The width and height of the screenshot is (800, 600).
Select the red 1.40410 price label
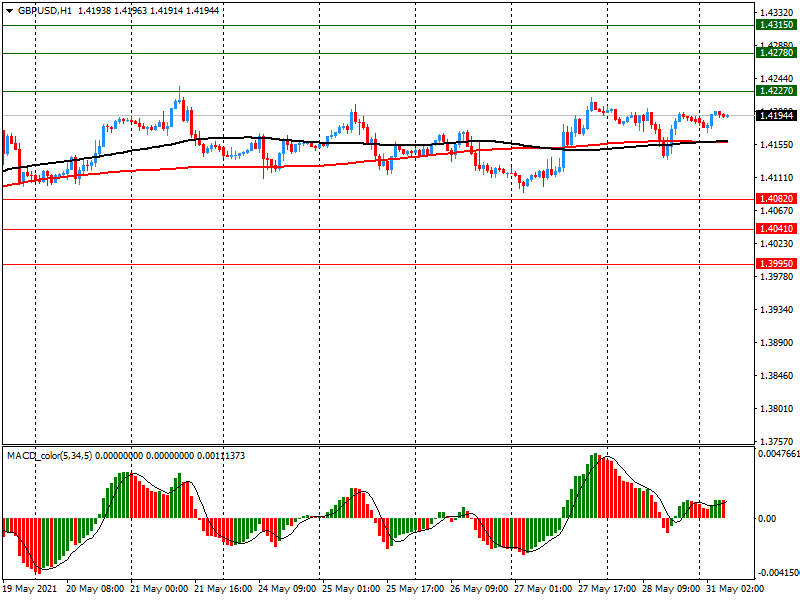click(775, 229)
